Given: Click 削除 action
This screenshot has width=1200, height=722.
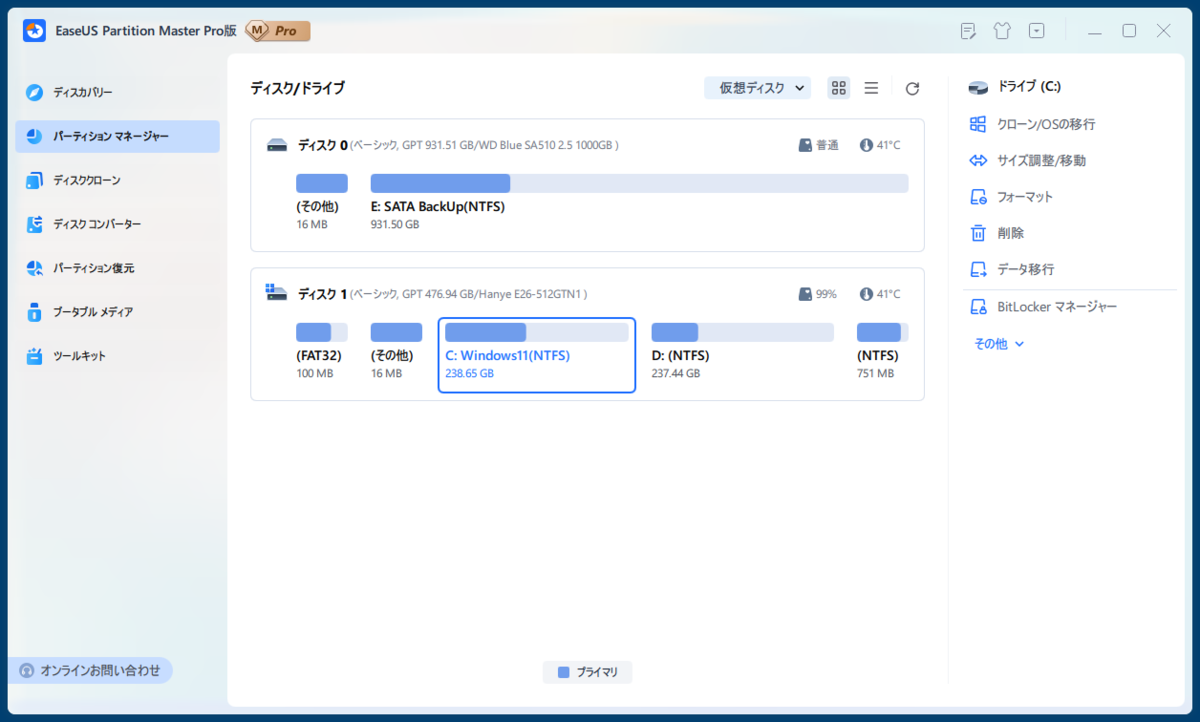Looking at the screenshot, I should pos(997,233).
